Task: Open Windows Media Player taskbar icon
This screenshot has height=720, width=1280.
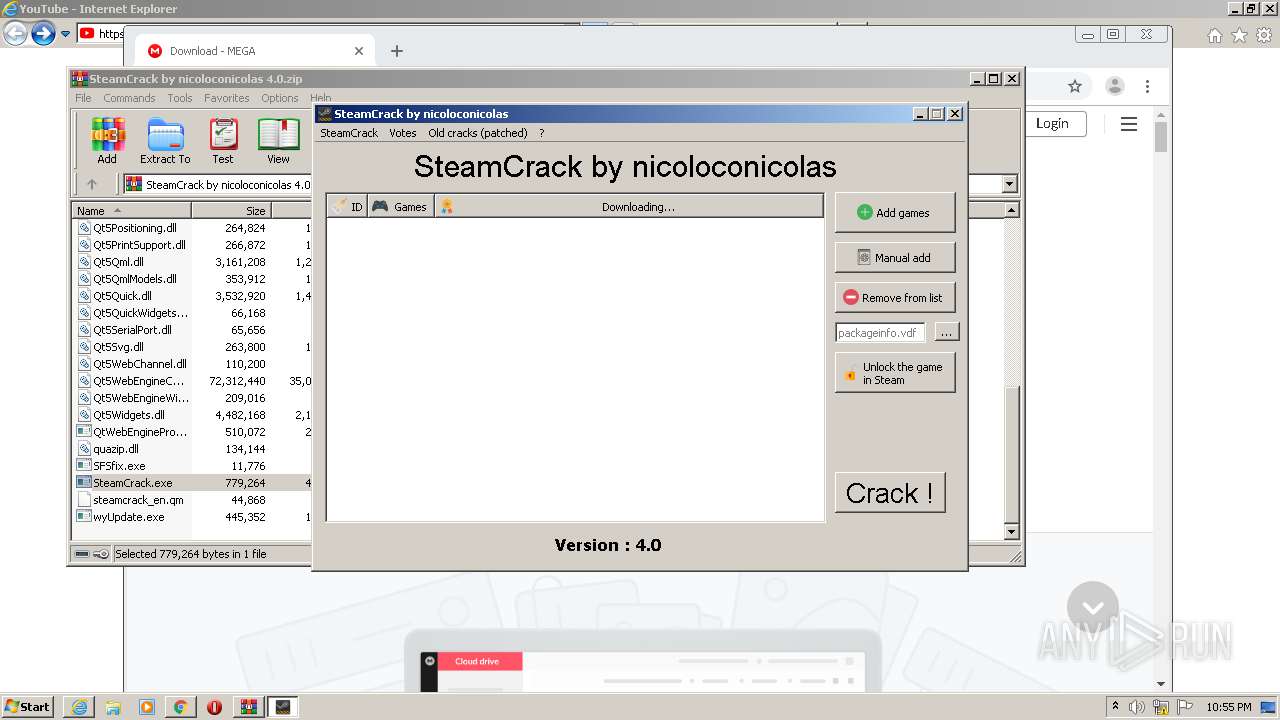Action: coord(147,707)
